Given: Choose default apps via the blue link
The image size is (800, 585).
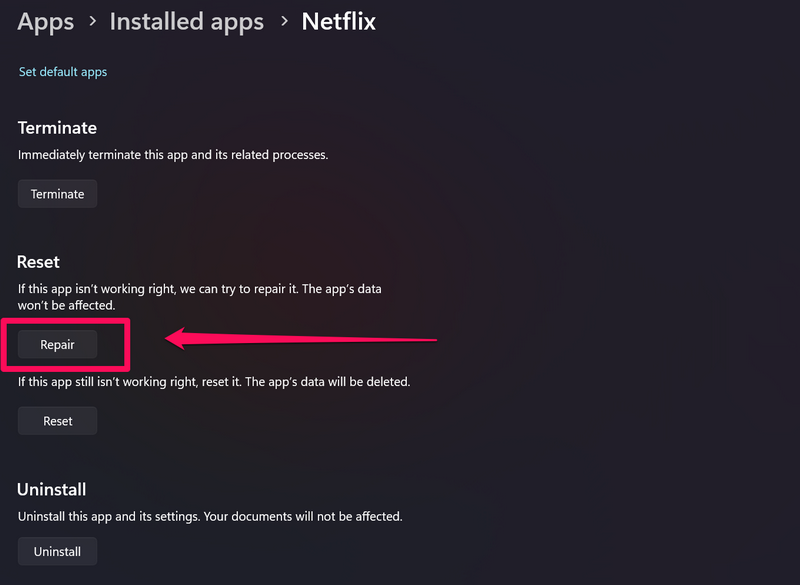Looking at the screenshot, I should tap(62, 71).
